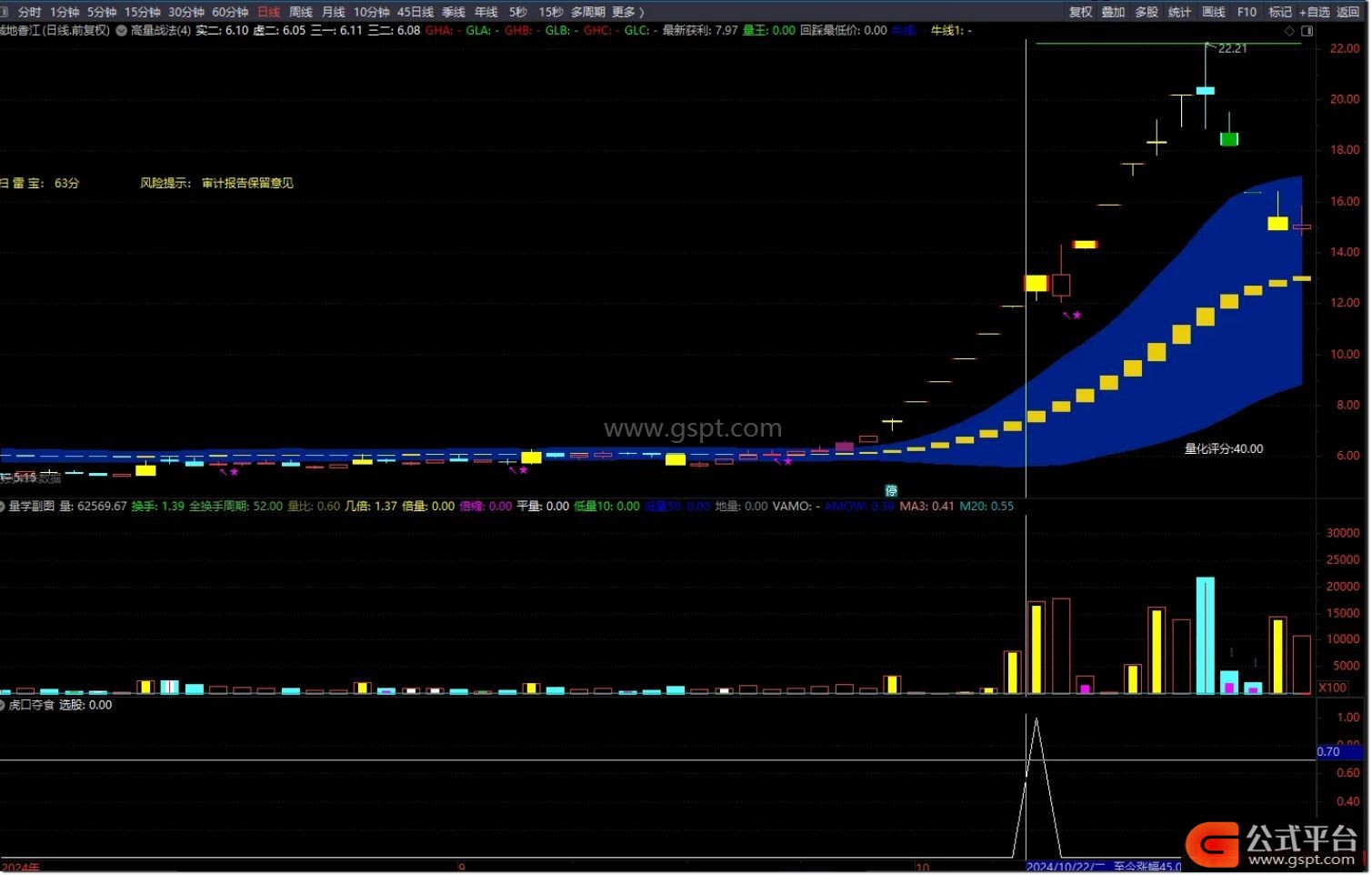The height and width of the screenshot is (875, 1372).
Task: Click the M20: 0.55 indicator value
Action: click(986, 507)
